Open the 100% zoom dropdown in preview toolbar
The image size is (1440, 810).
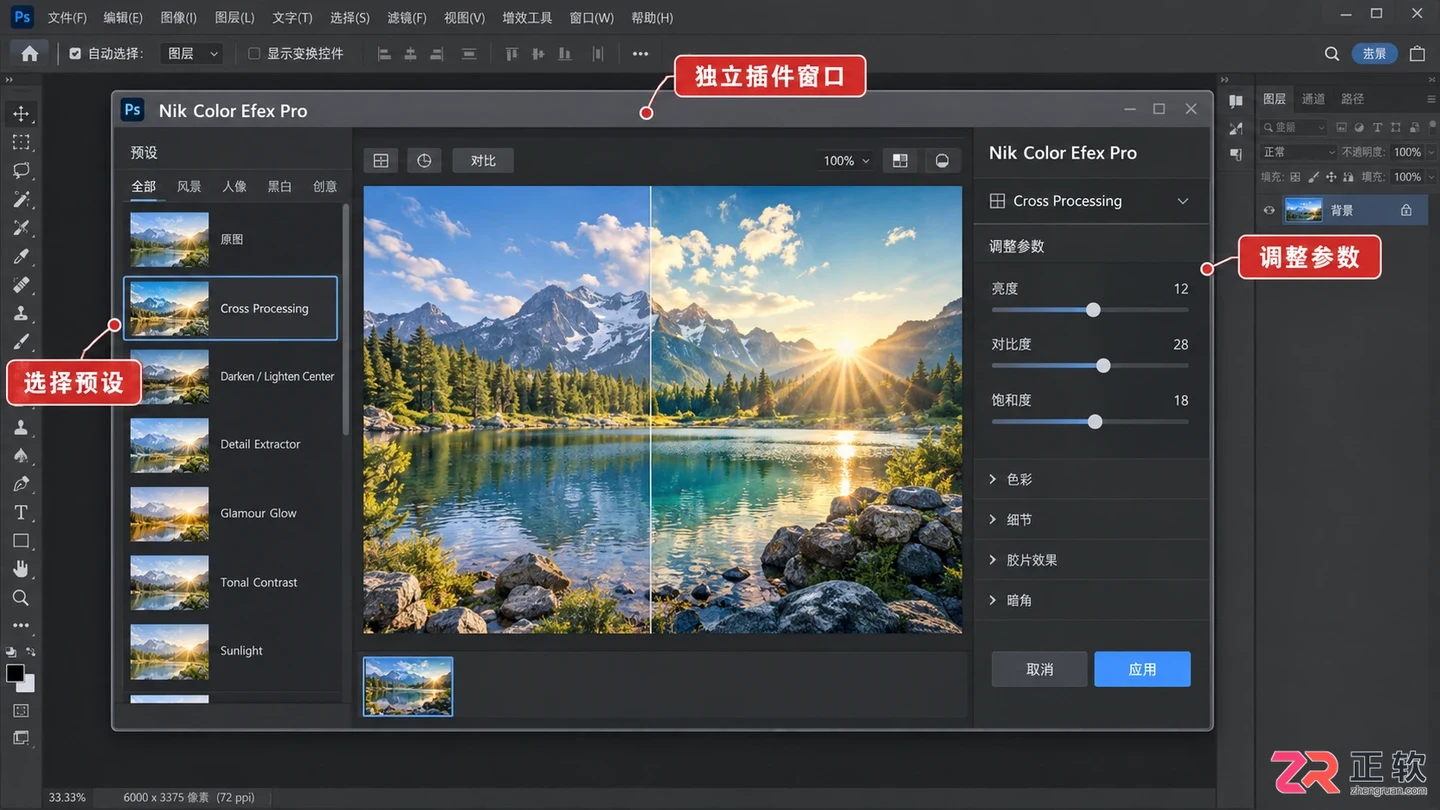846,161
